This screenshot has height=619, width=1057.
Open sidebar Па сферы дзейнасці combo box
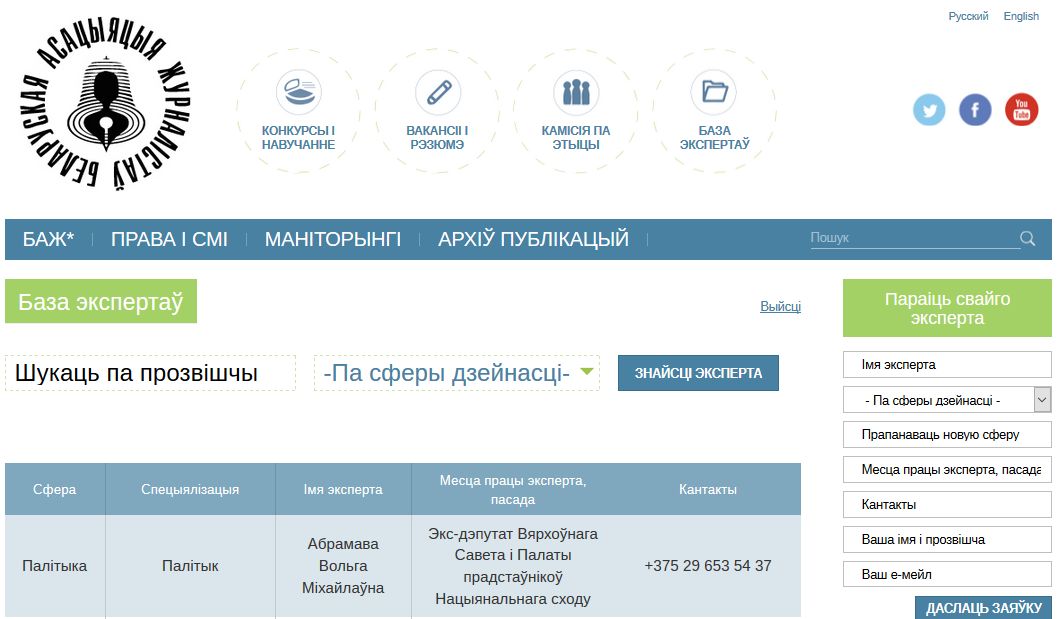947,400
